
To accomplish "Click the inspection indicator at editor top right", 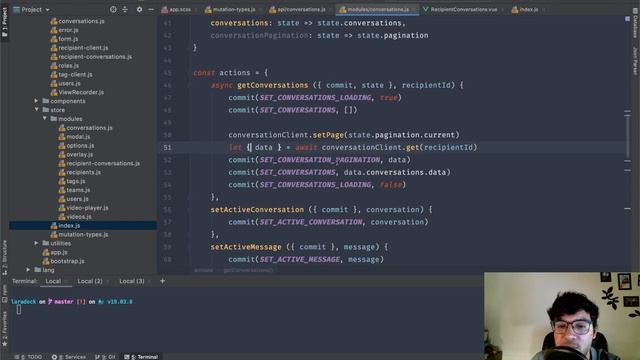I will click(x=627, y=19).
